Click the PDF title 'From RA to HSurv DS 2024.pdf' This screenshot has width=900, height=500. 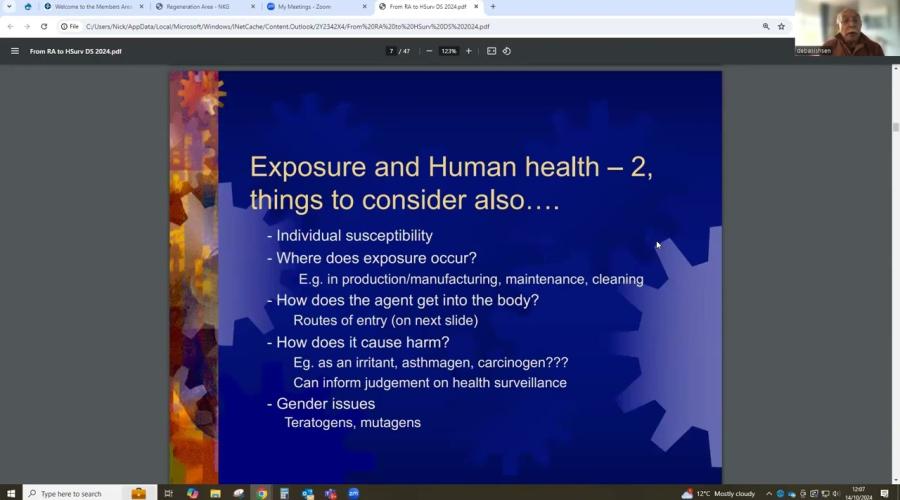click(76, 51)
